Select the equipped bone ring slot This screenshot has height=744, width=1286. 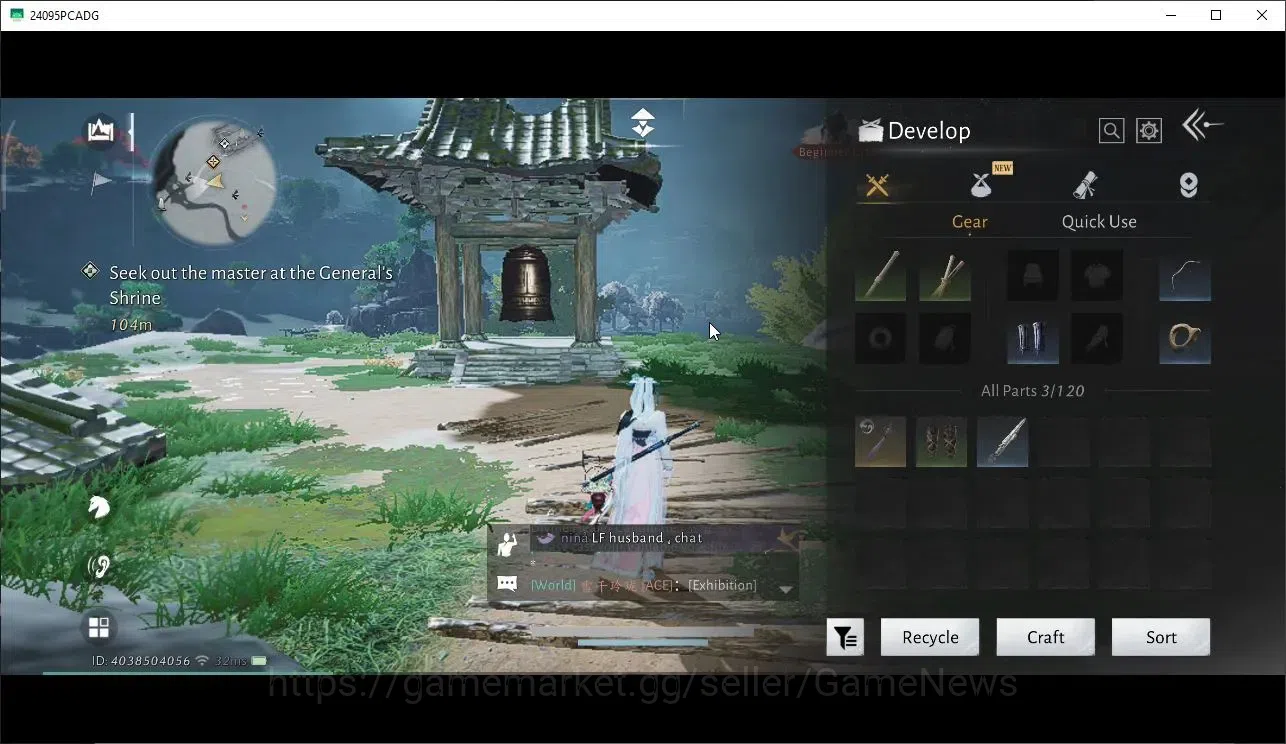[x=1185, y=338]
